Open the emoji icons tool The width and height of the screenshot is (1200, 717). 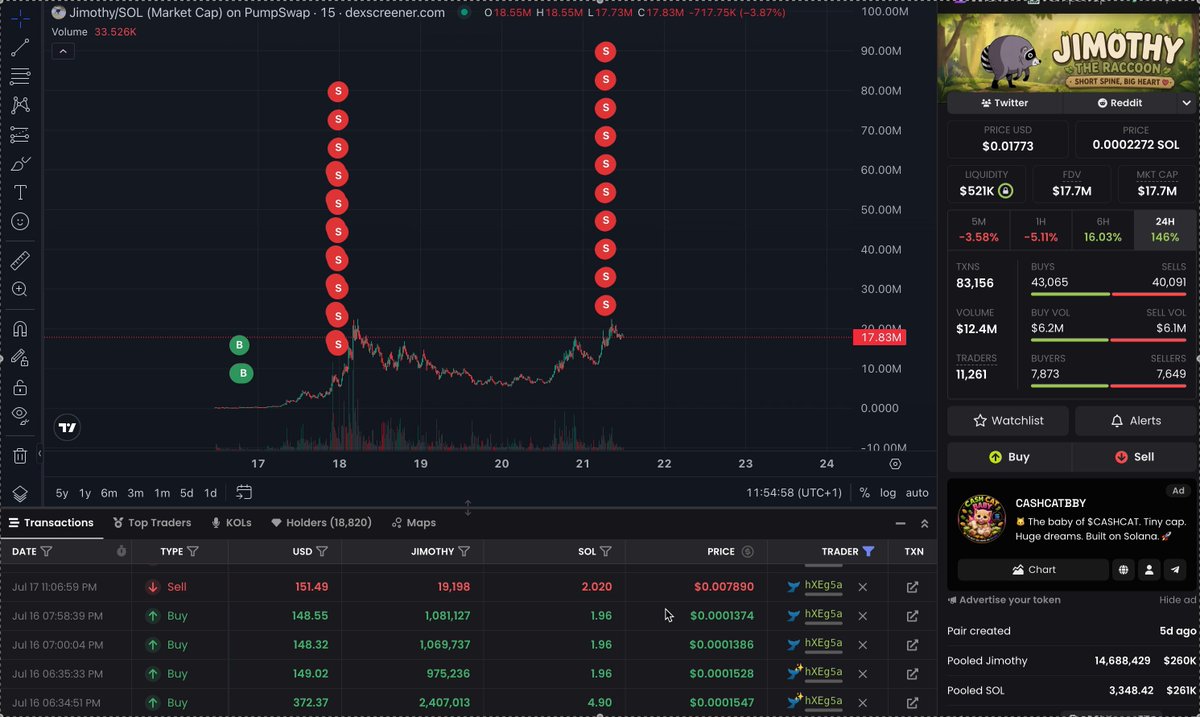pos(20,221)
